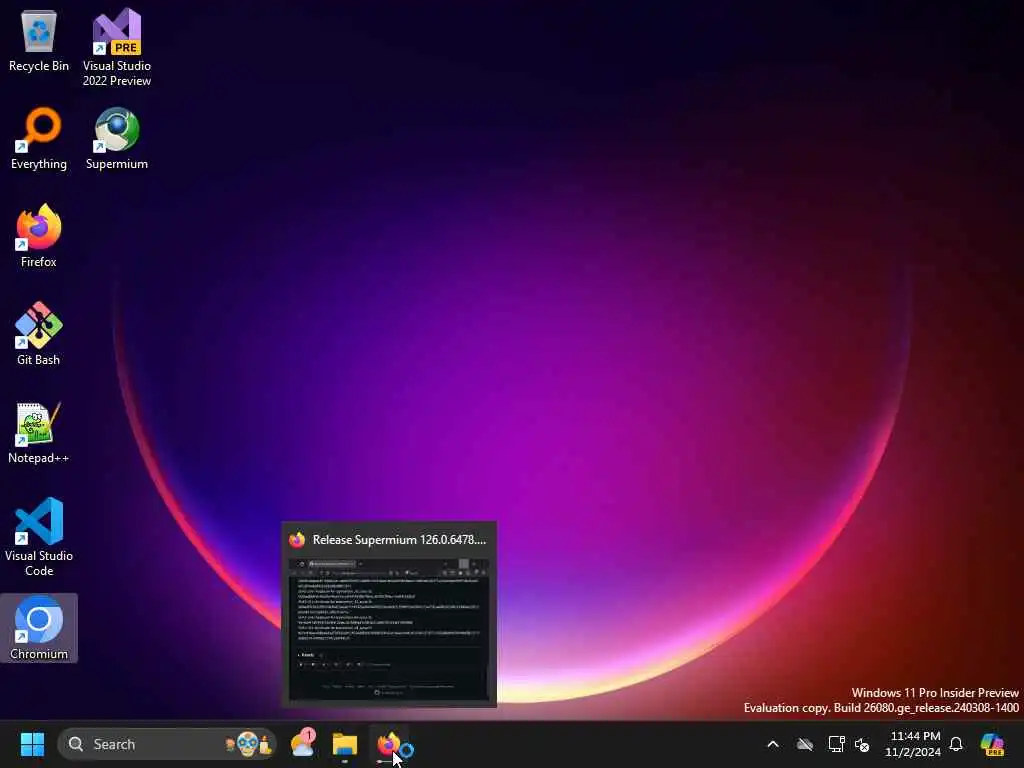1024x768 pixels.
Task: Open the notification bell icon
Action: (x=956, y=744)
